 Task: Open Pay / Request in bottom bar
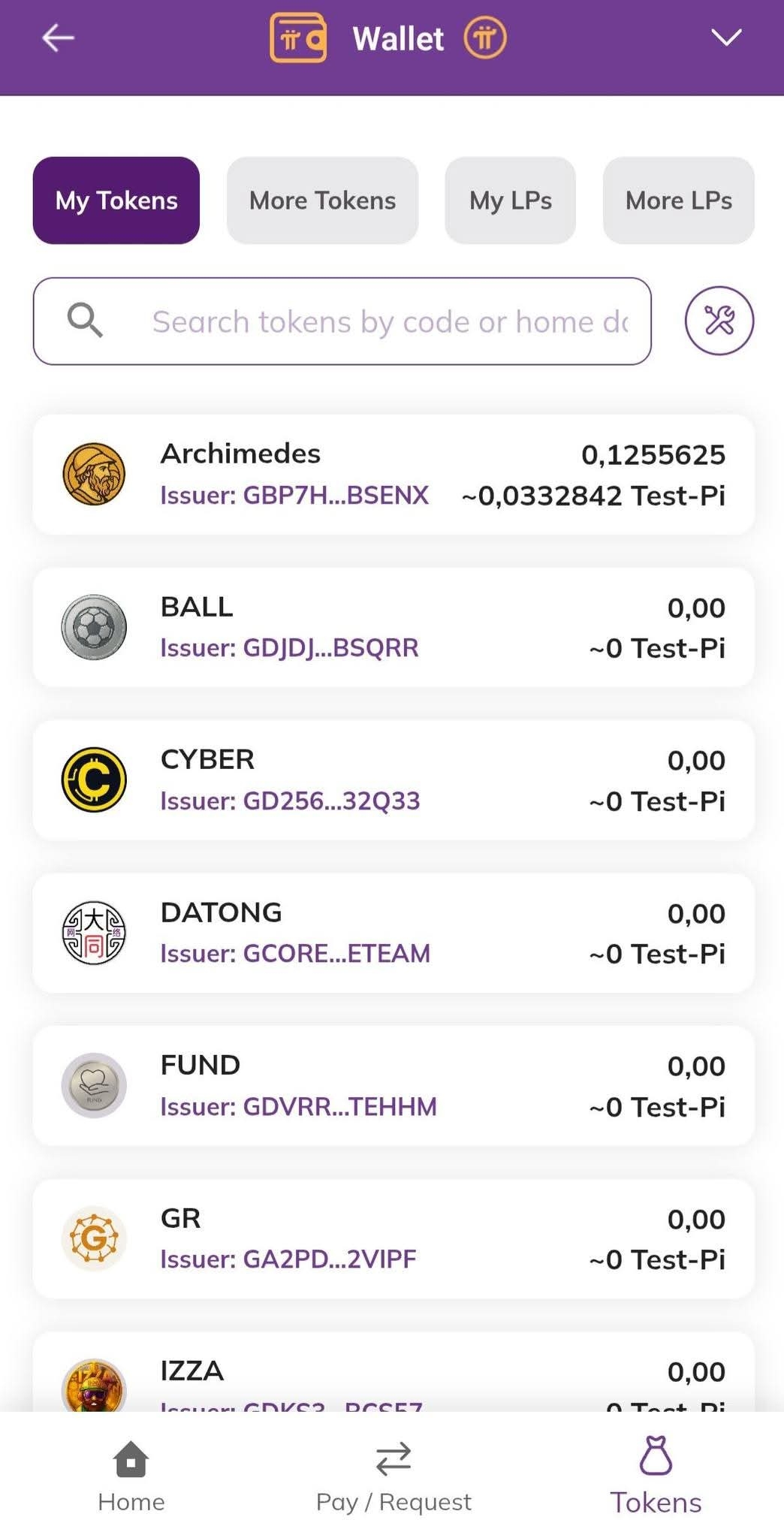tap(394, 1476)
